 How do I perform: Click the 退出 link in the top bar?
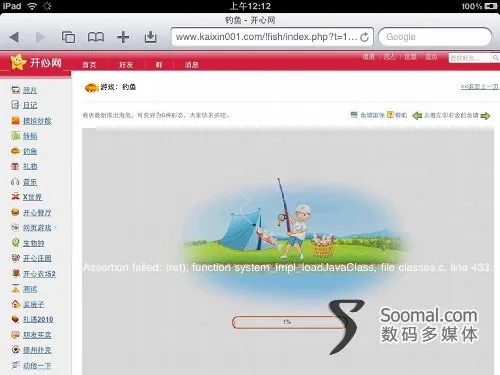point(431,57)
